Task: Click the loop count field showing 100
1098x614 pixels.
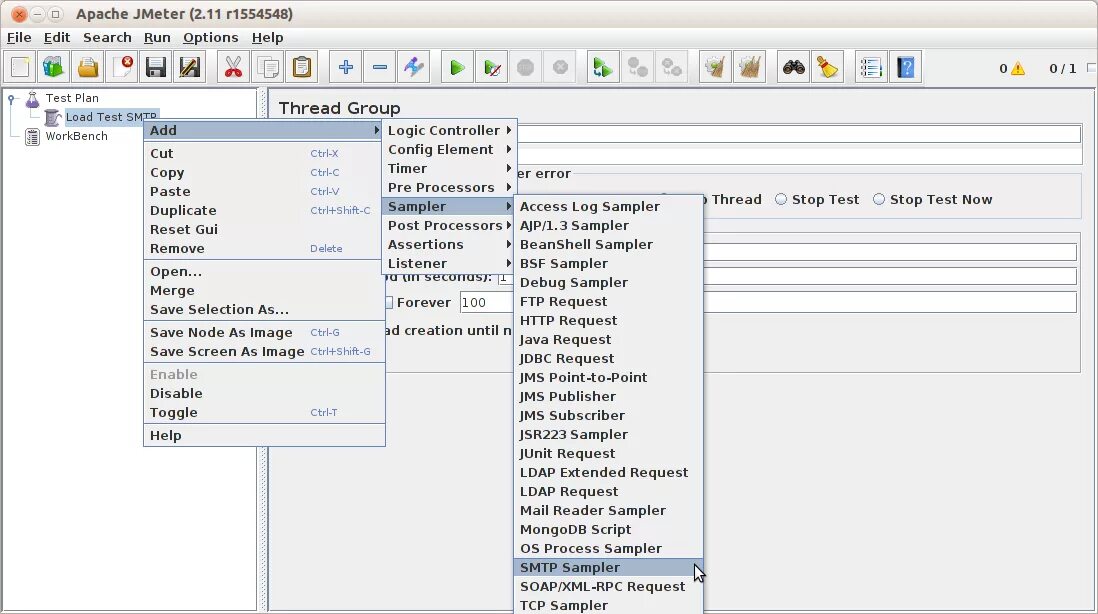Action: point(486,302)
